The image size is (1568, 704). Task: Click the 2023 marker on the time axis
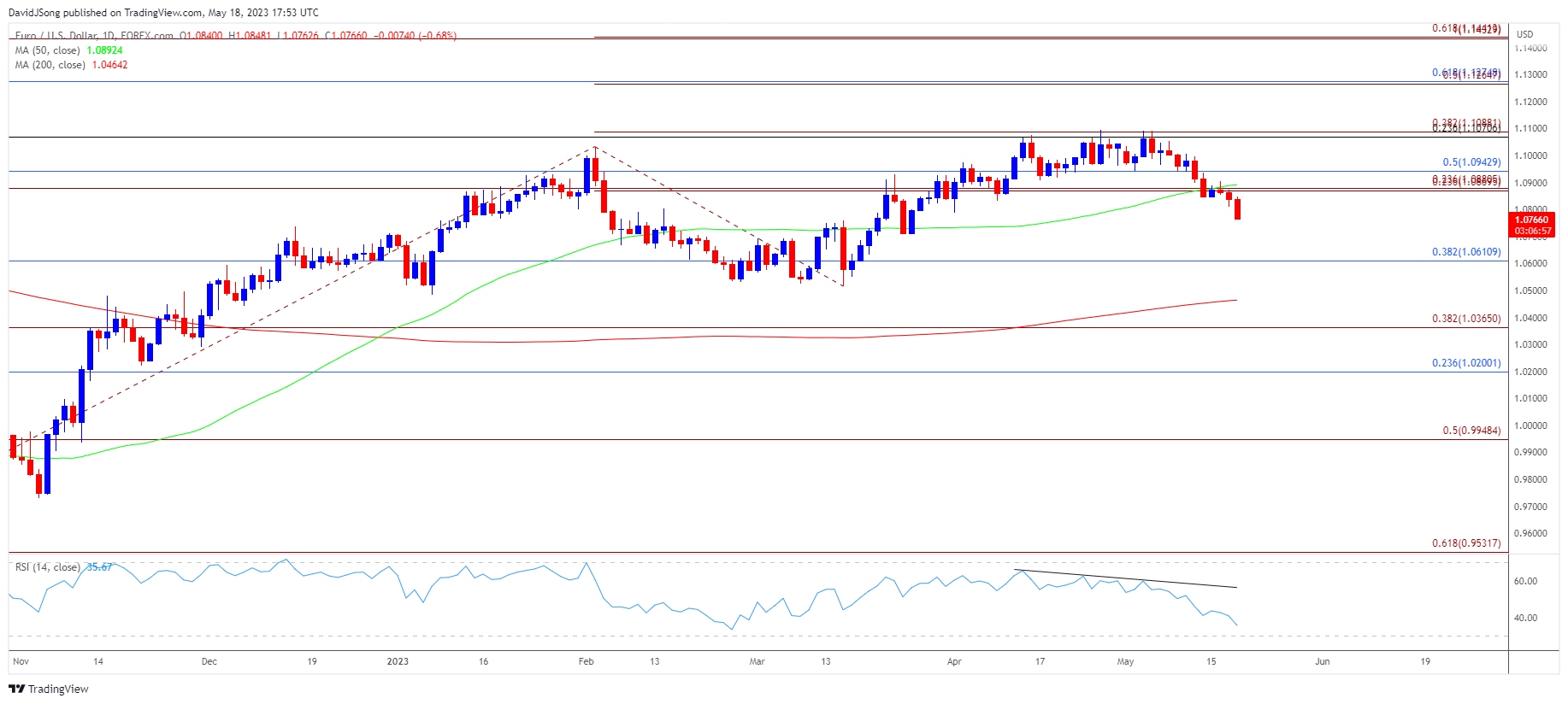click(398, 661)
